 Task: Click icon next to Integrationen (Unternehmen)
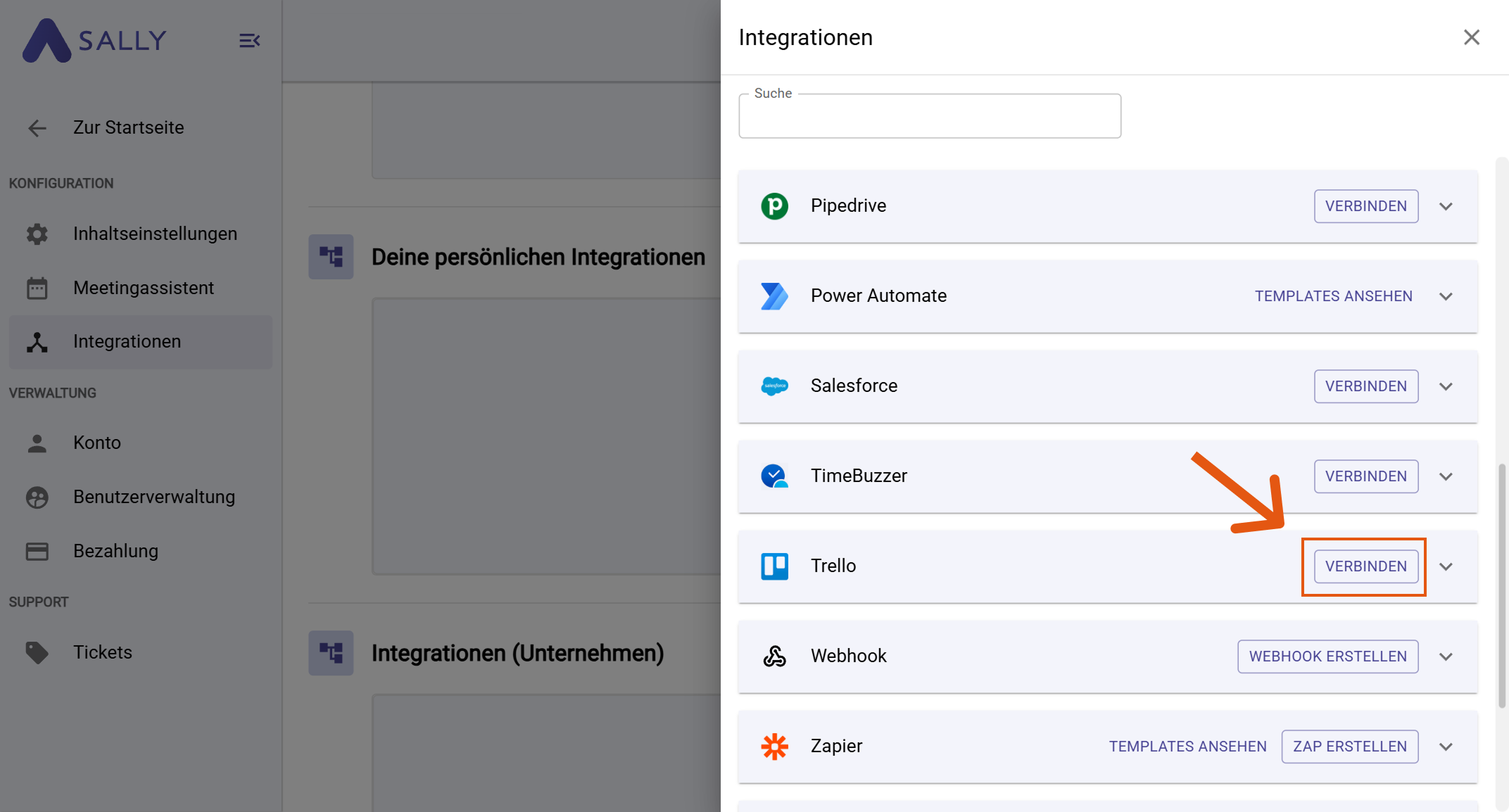331,653
